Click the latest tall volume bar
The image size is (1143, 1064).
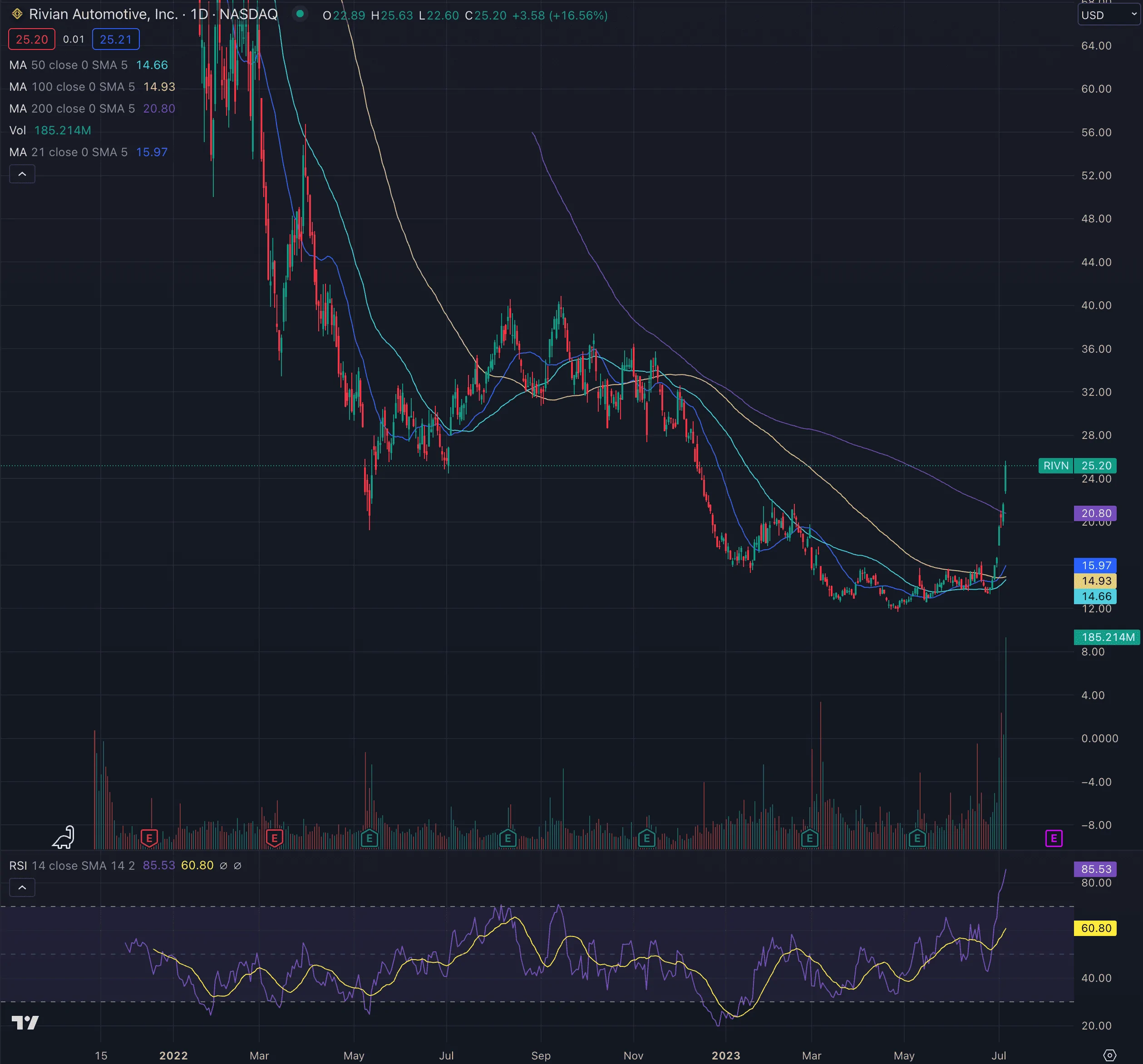(1005, 743)
